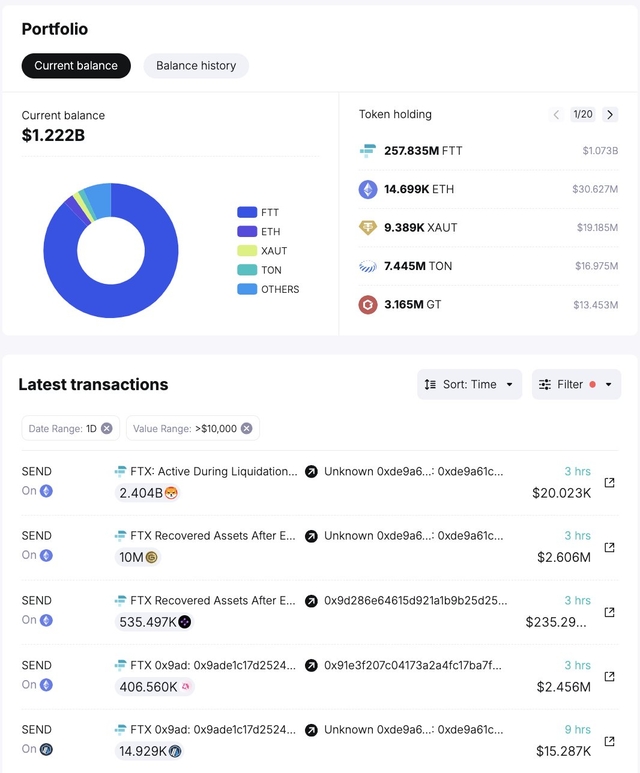Image resolution: width=640 pixels, height=773 pixels.
Task: Open external link for $2.456M transaction
Action: click(610, 677)
